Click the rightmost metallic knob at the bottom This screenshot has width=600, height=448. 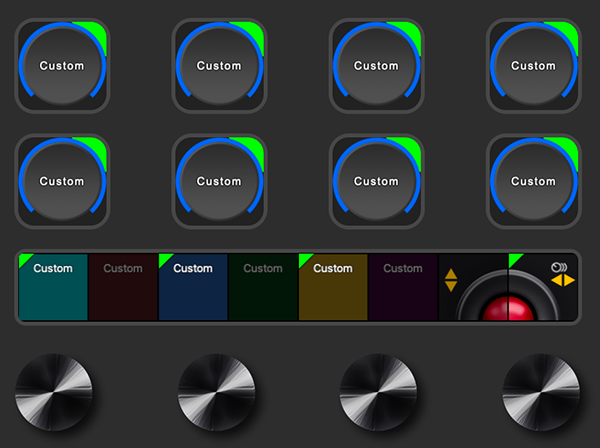(x=541, y=392)
